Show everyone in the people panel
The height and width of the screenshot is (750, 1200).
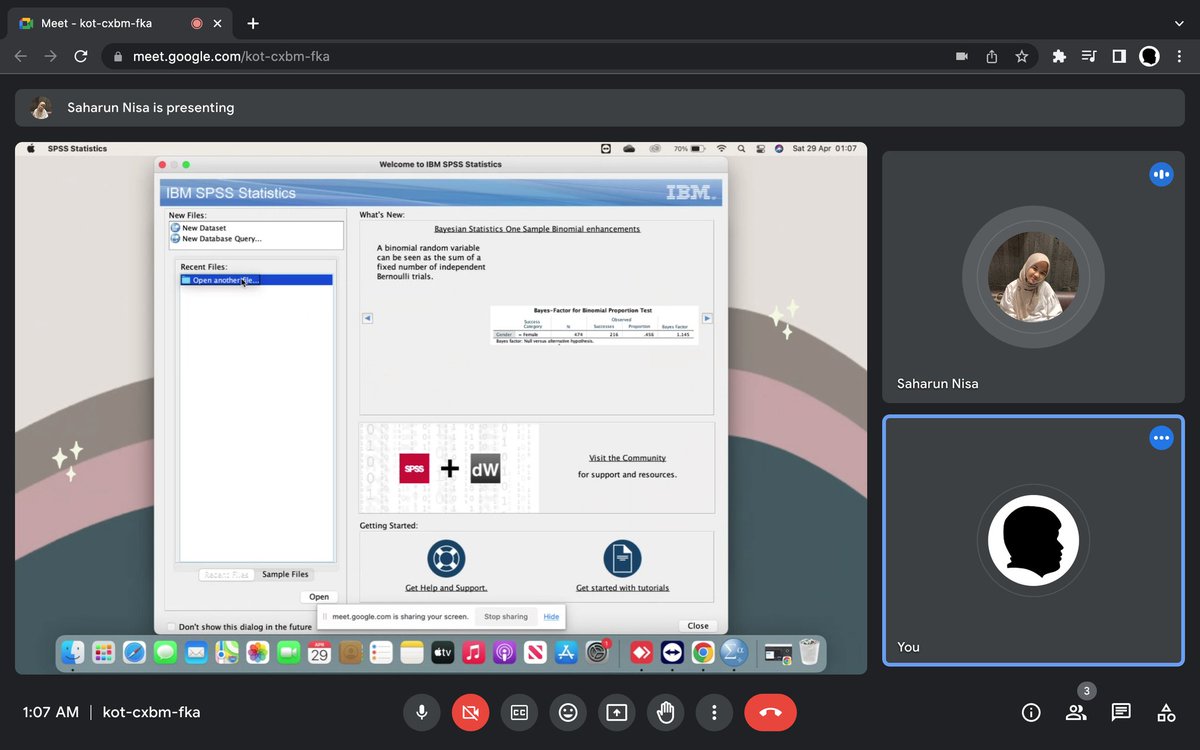pyautogui.click(x=1076, y=712)
